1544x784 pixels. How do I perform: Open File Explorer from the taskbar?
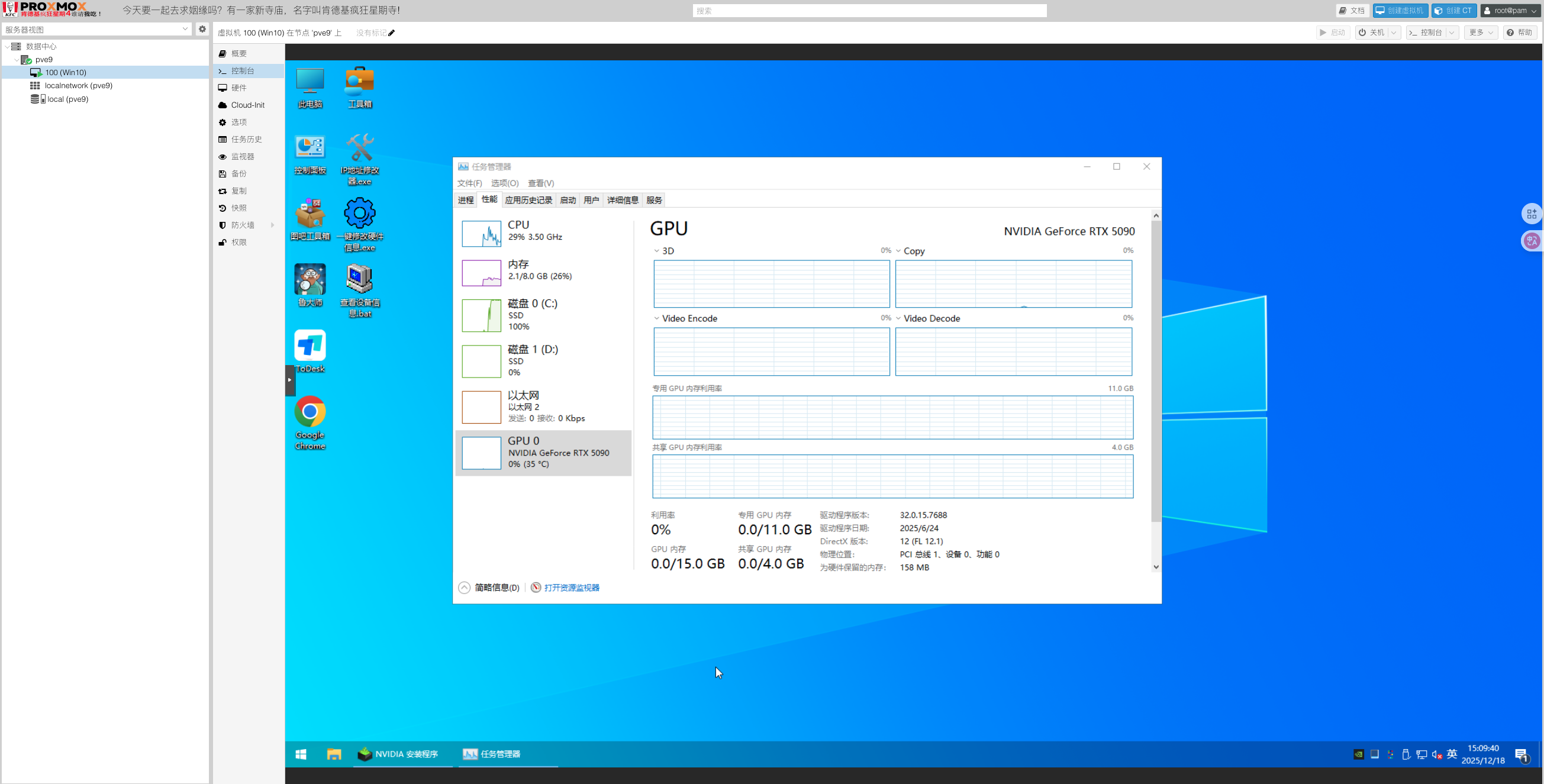tap(334, 754)
